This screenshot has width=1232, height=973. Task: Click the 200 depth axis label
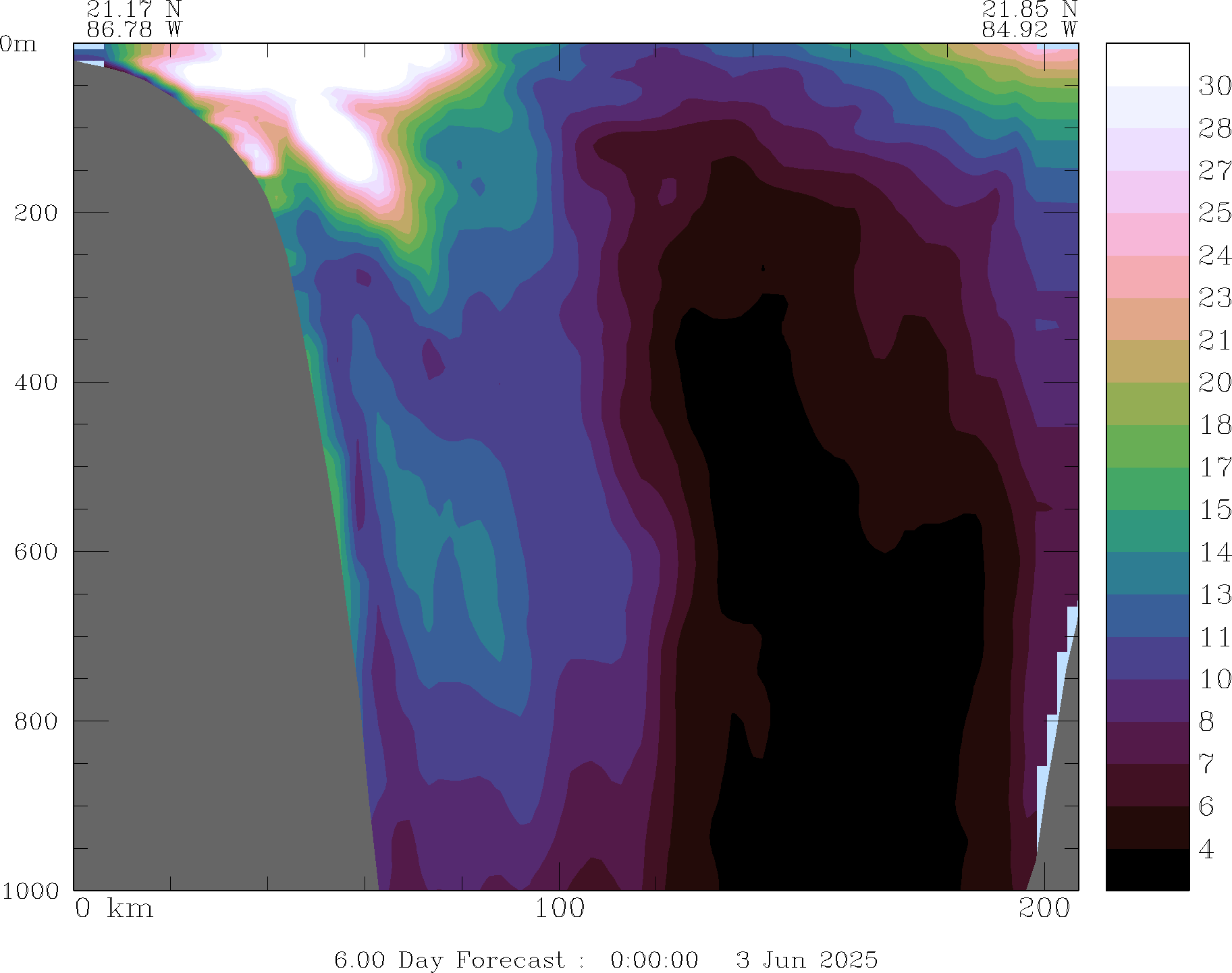tap(36, 213)
